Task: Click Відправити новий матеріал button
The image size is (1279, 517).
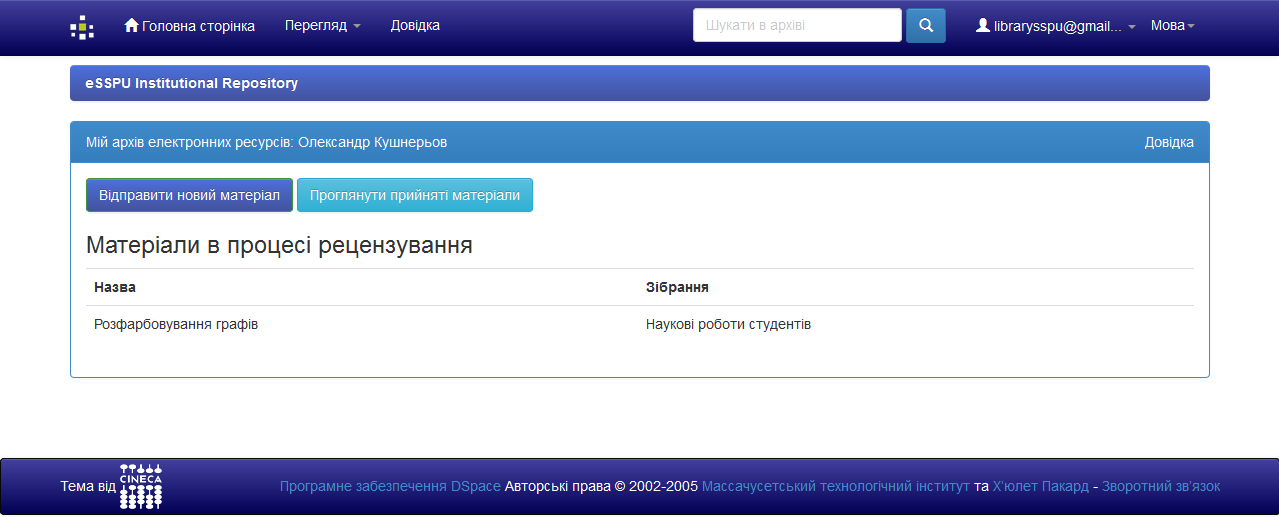Action: point(190,195)
